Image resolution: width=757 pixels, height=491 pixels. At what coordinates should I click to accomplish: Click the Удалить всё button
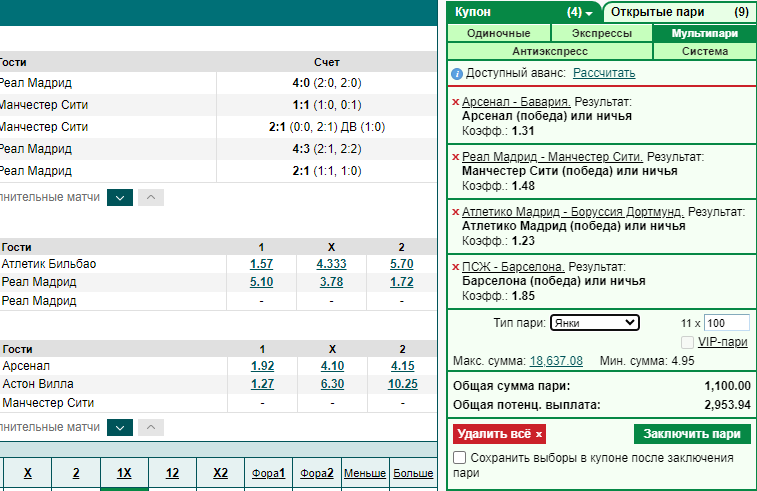(499, 434)
